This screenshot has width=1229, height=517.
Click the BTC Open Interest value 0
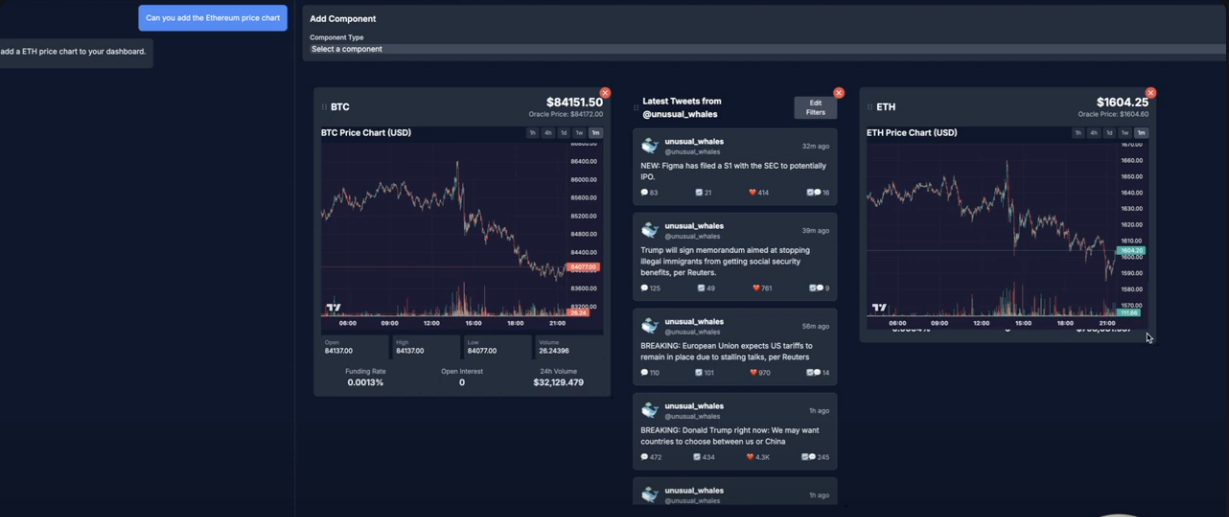coord(462,382)
